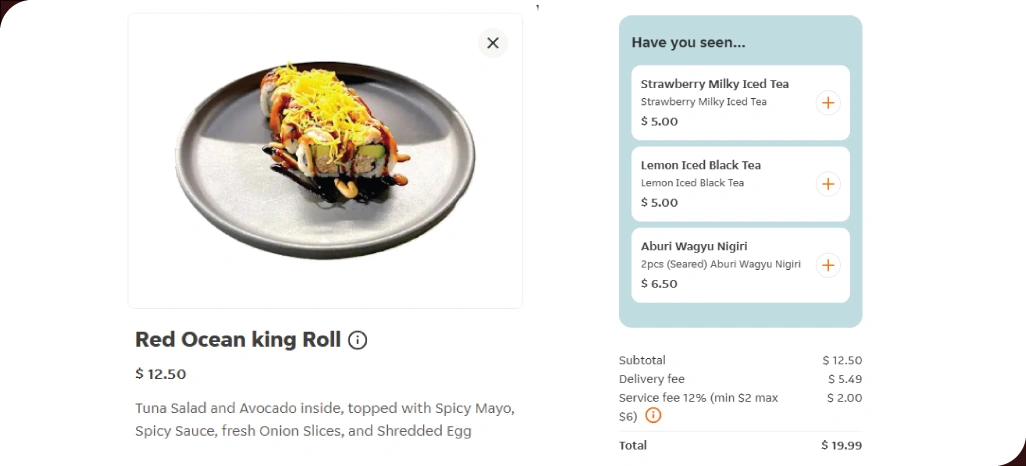Click the 2pcs (Seared) Aburi Wagyu Nigiri subtitle
The image size is (1026, 466).
tap(720, 264)
